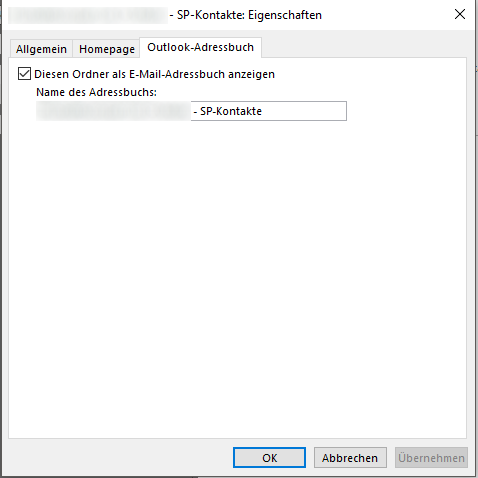Open the Homepage tab
The height and width of the screenshot is (478, 478).
point(107,49)
